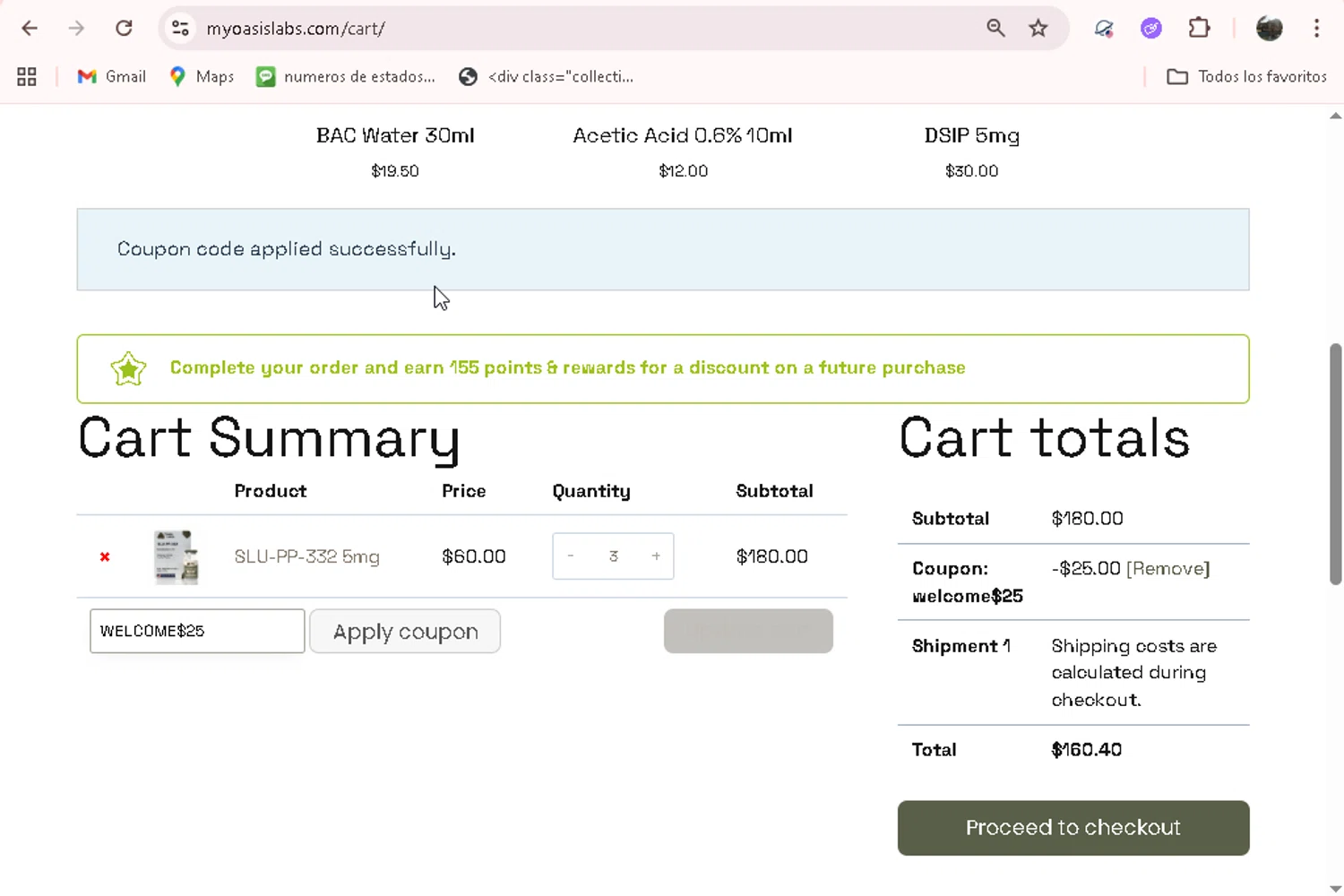Click the SLU-PP-332 product thumbnail
This screenshot has height=896, width=1344.
(x=177, y=557)
